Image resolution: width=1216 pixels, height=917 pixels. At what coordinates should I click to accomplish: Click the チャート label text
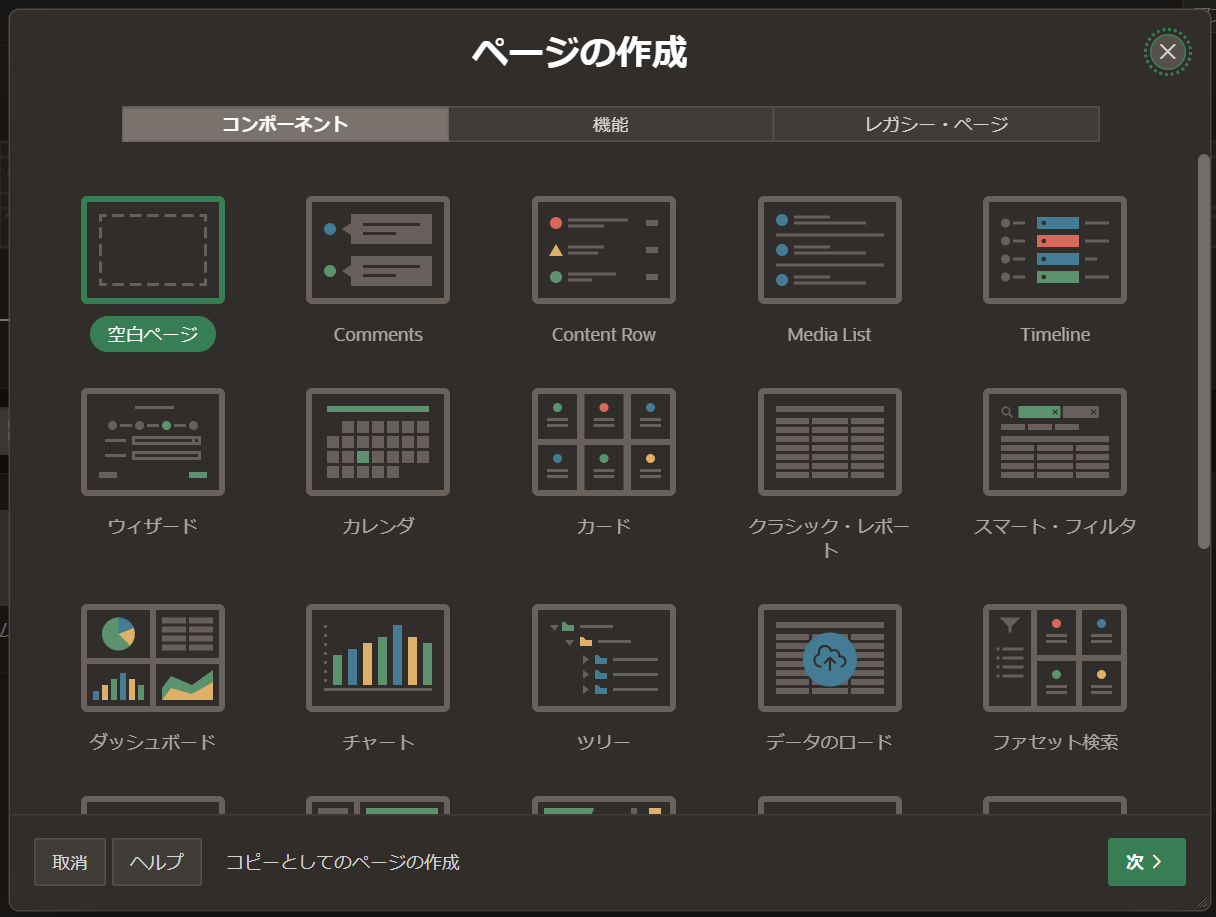click(378, 742)
